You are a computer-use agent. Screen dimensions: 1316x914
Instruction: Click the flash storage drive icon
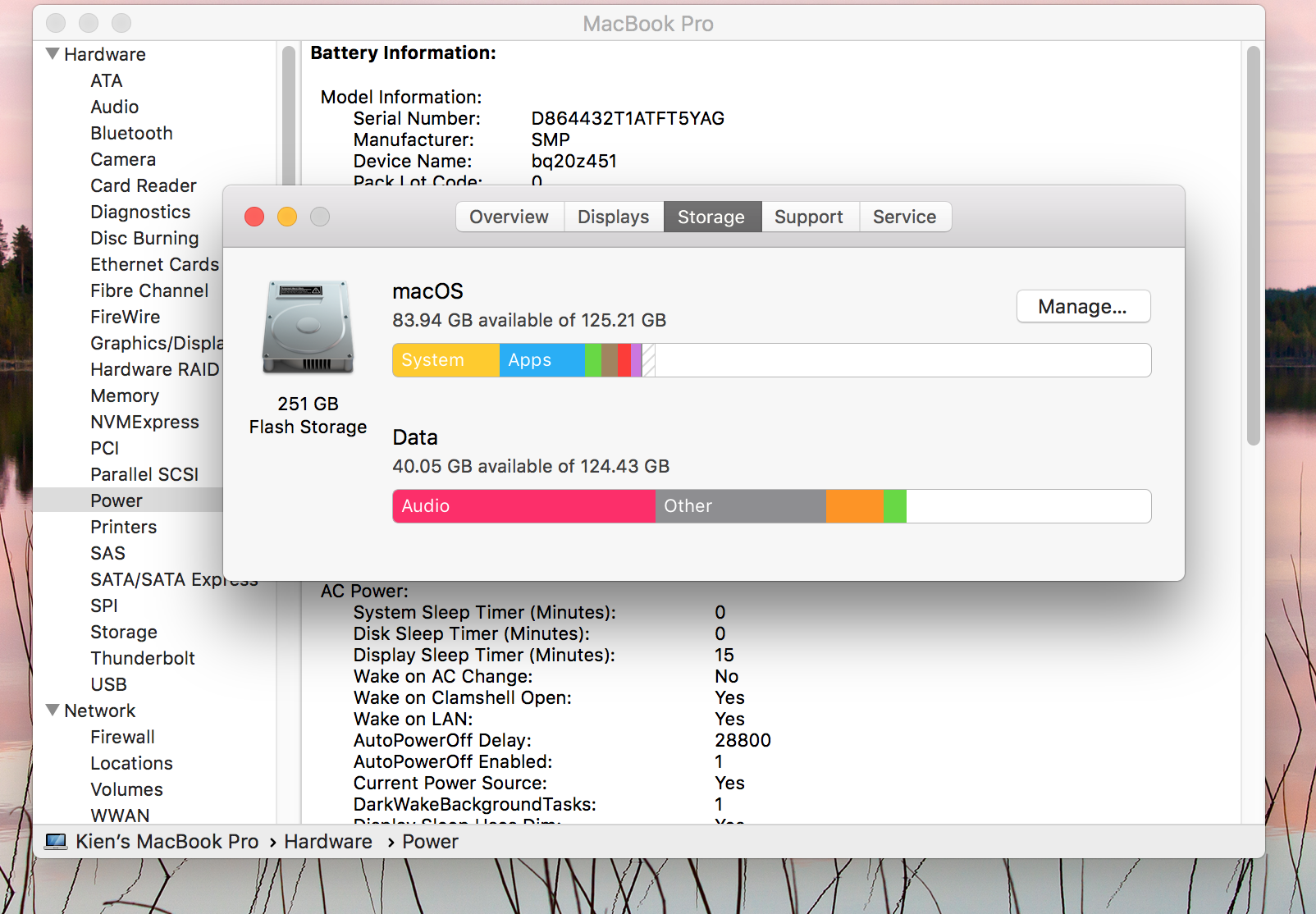[308, 327]
